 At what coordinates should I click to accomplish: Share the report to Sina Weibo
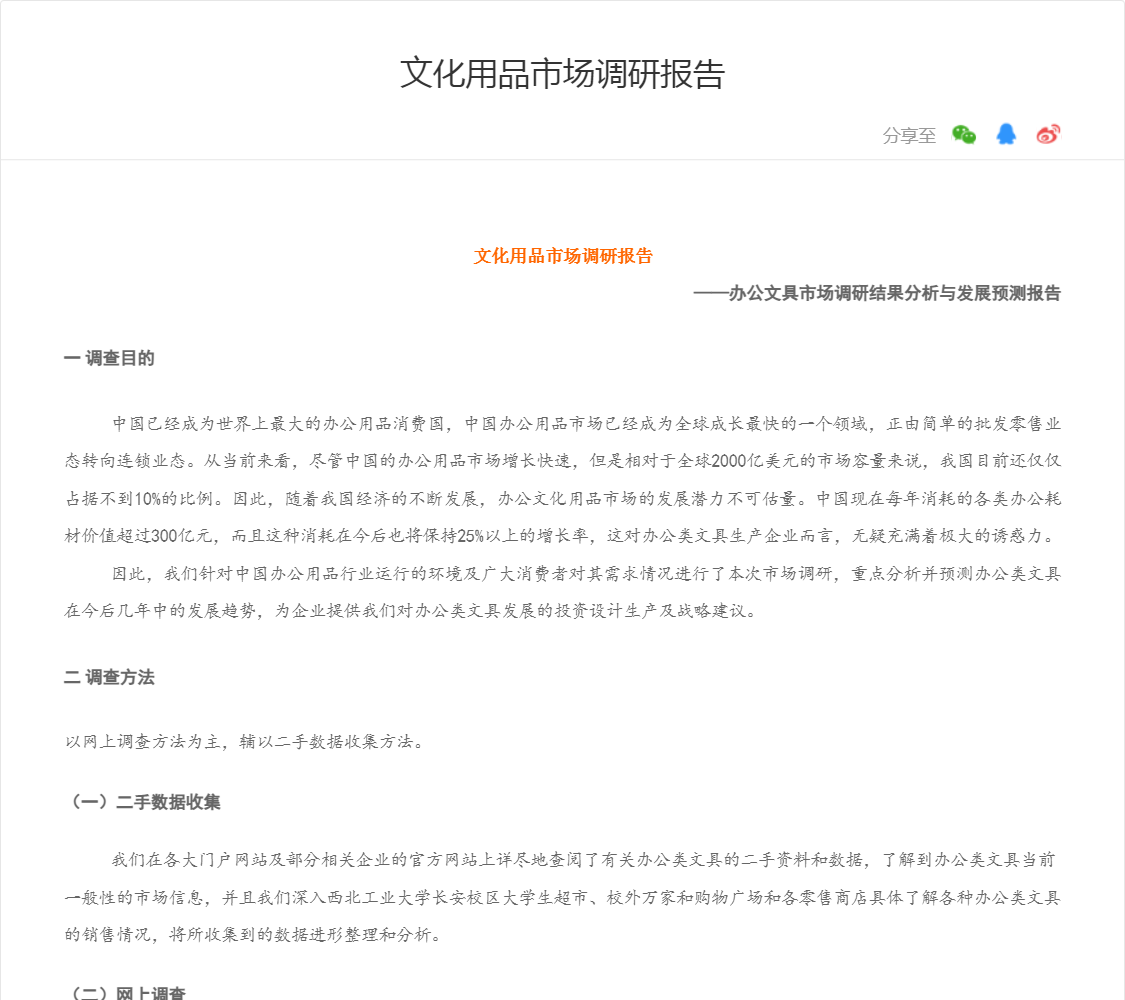1048,135
